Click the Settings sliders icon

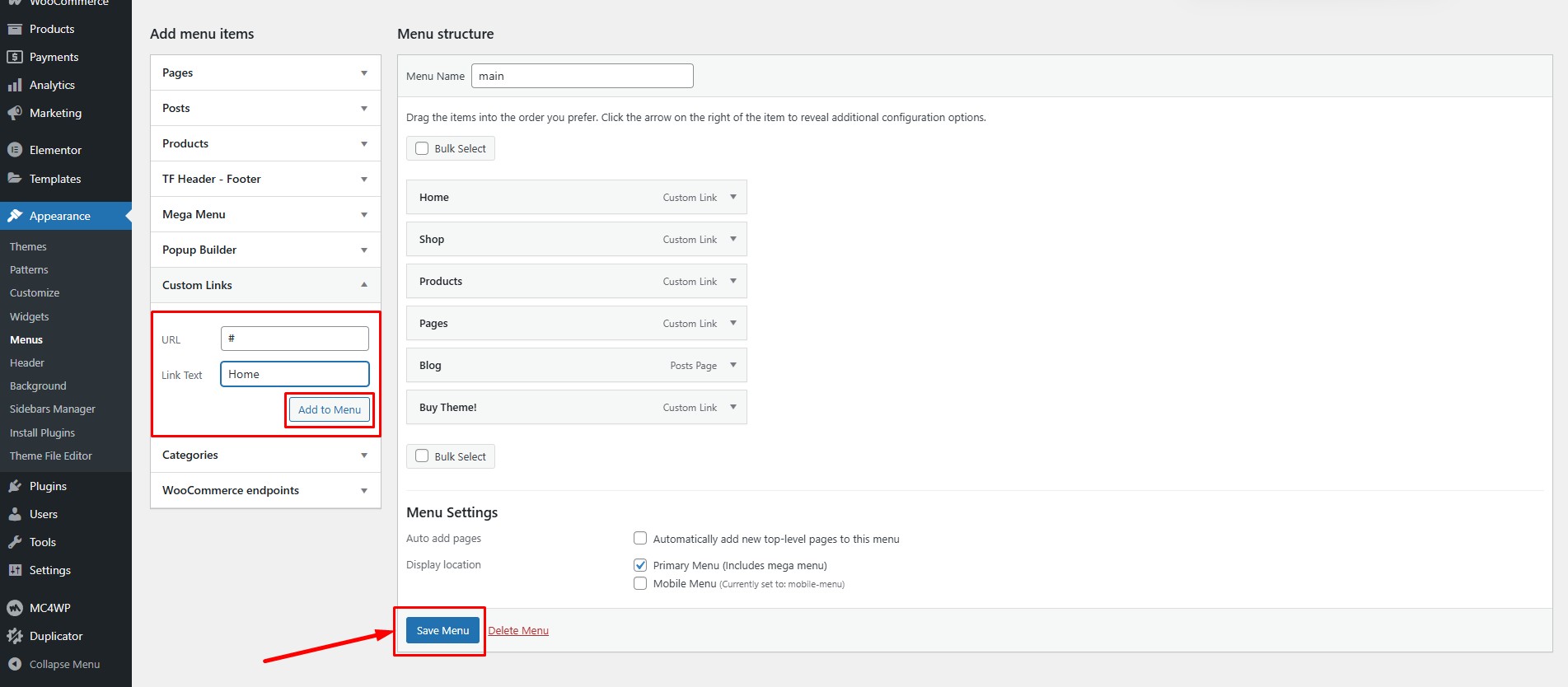[15, 570]
